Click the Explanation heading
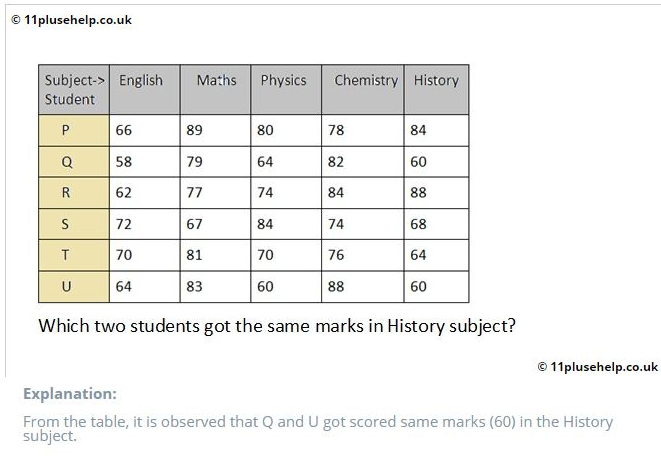 point(70,393)
